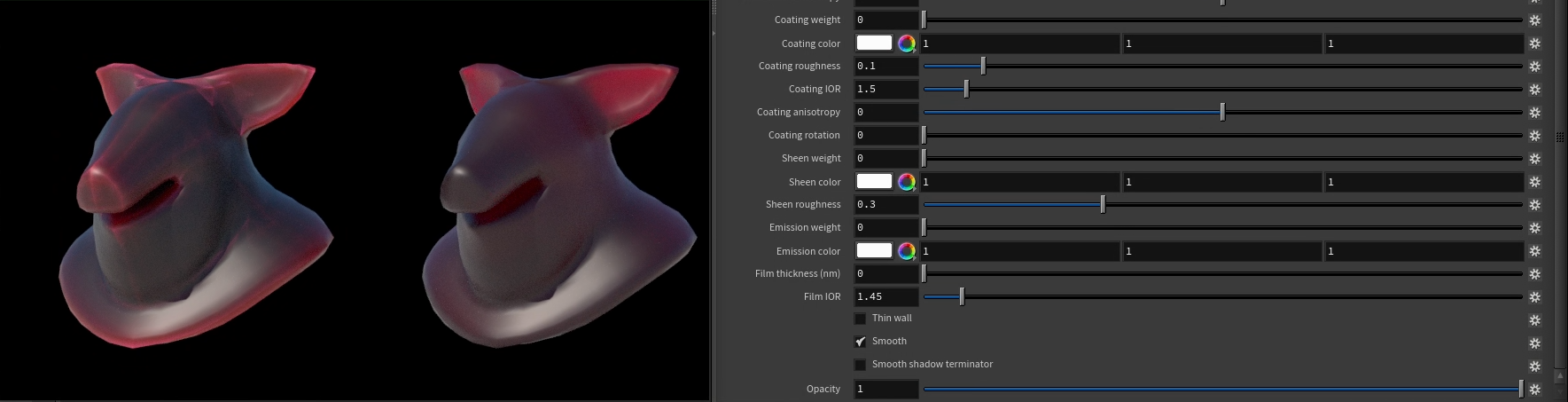1568x402 pixels.
Task: Click the Coating roughness value field
Action: coord(886,66)
